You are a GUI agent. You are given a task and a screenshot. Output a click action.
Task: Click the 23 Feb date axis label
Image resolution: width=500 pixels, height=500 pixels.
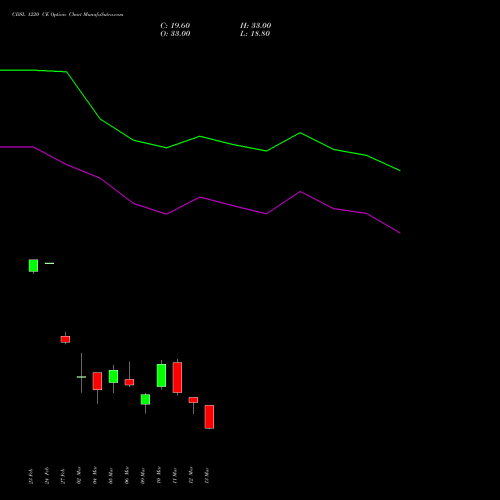click(31, 476)
